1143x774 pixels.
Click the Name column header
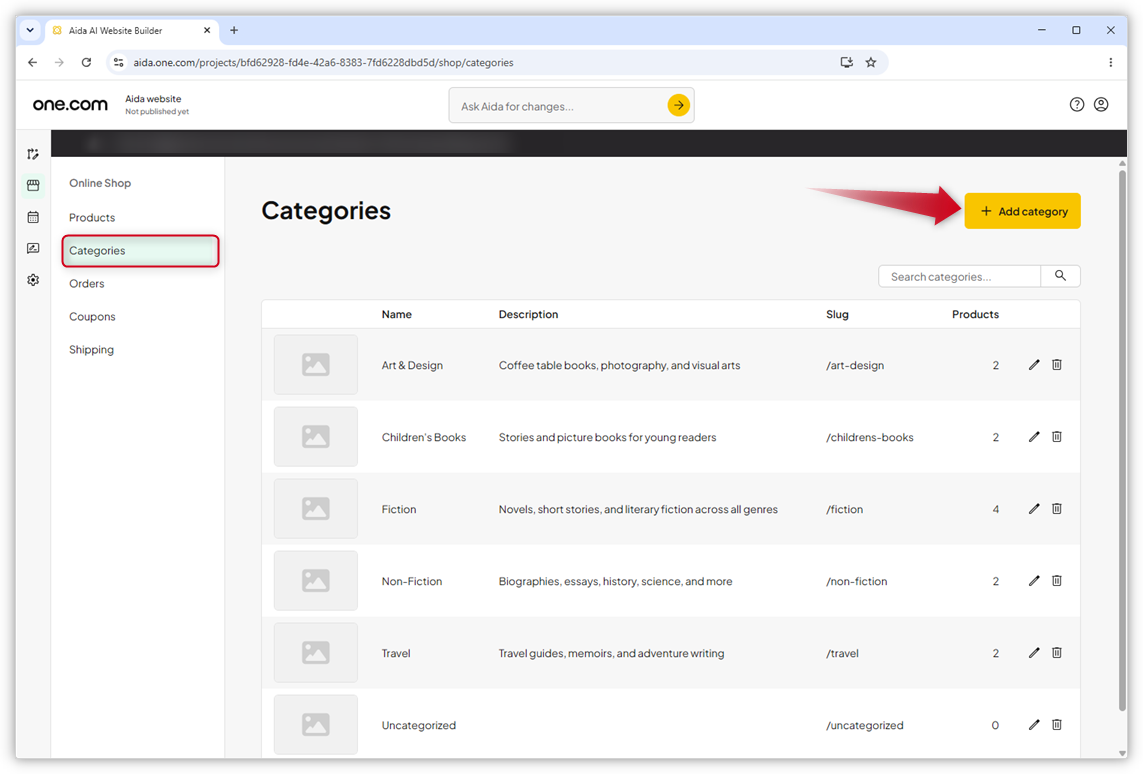[x=397, y=314]
